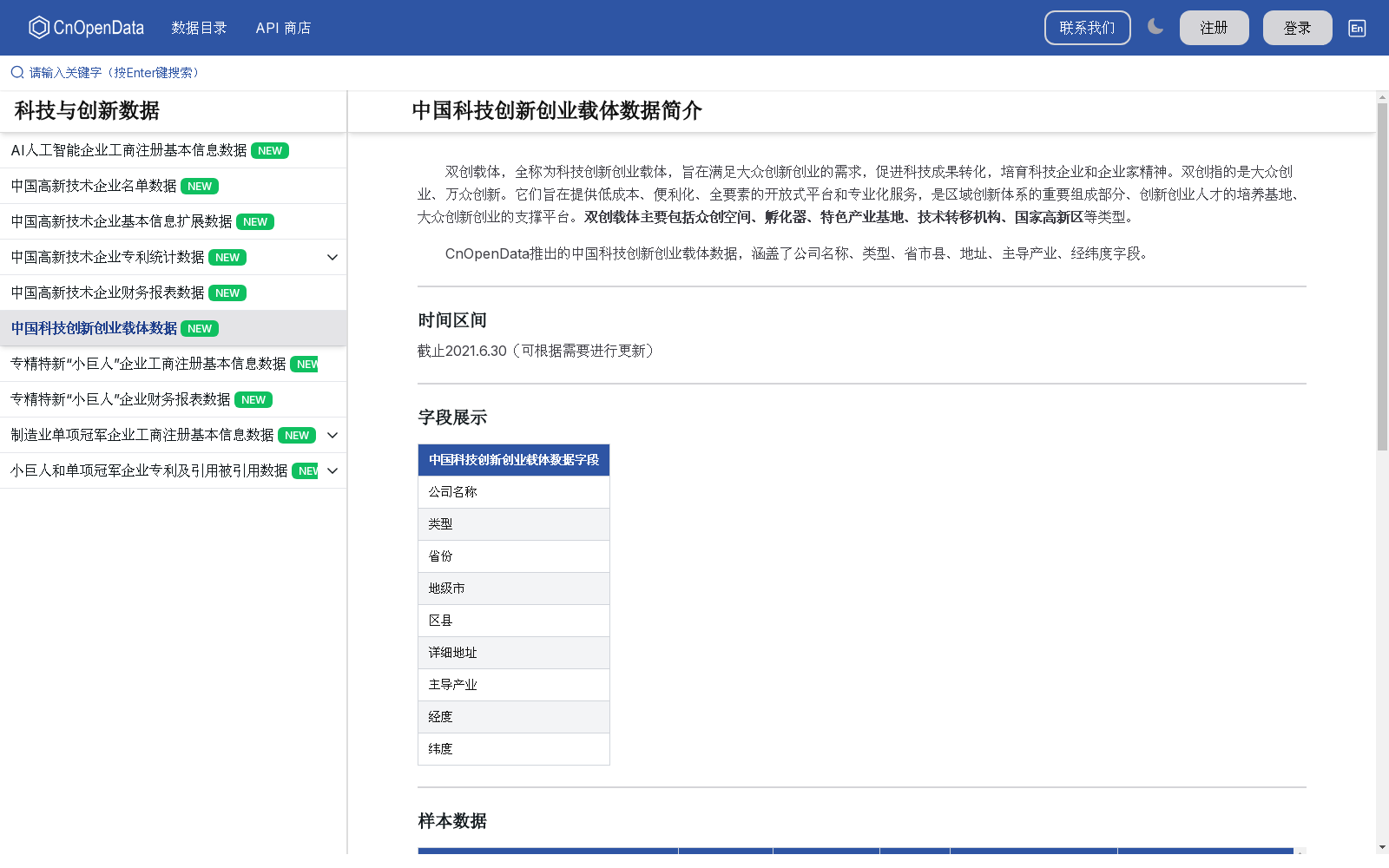Click the 中国科技创新创业载体数据字段 table header
The width and height of the screenshot is (1389, 868).
[x=514, y=460]
